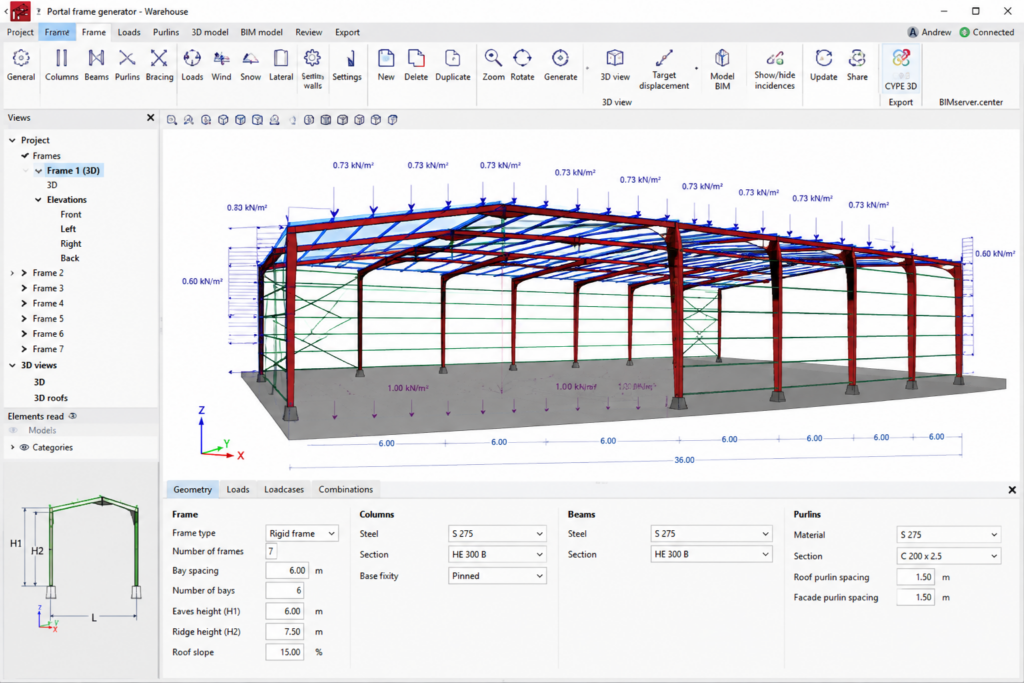This screenshot has height=683, width=1024.
Task: Activate the Zoom tool in ribbon
Action: tap(493, 65)
